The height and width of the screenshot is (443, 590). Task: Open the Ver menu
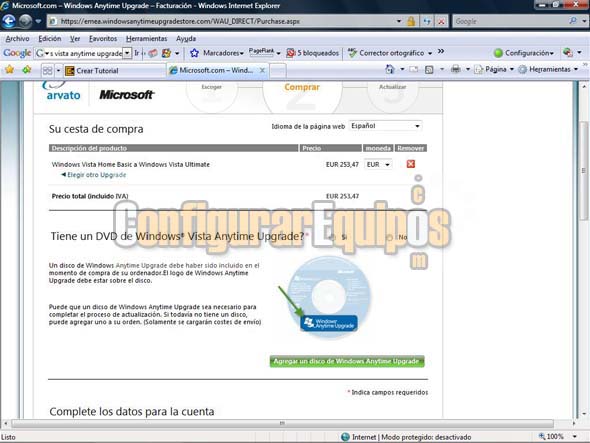75,38
